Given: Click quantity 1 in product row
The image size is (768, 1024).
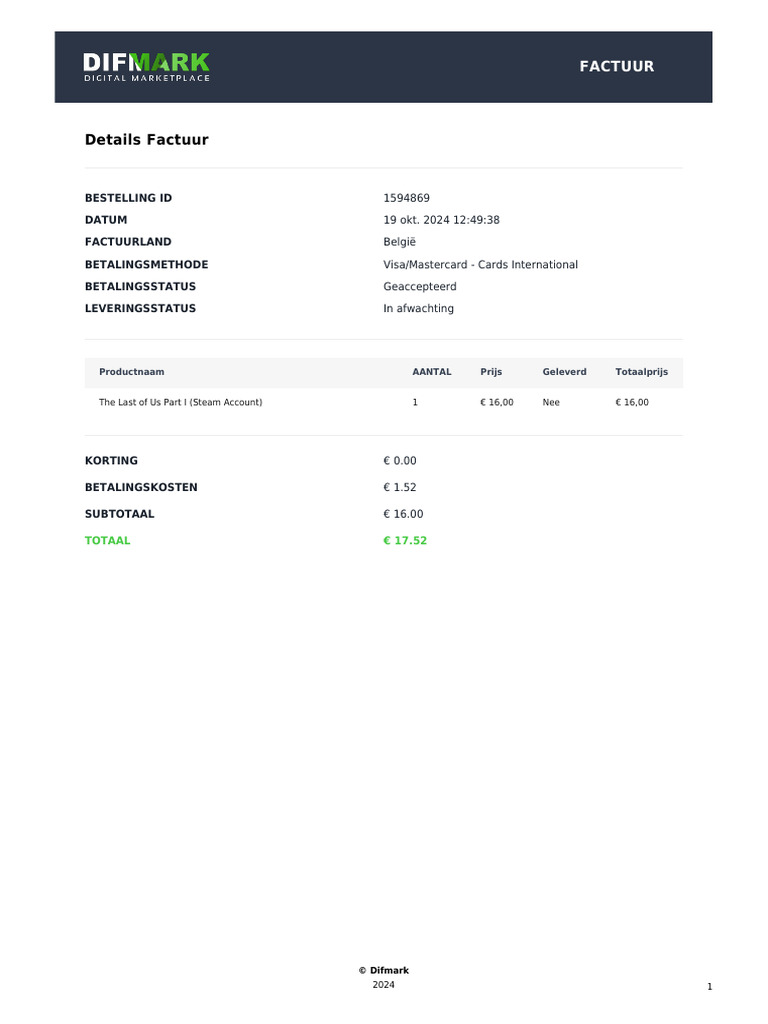Looking at the screenshot, I should point(415,402).
